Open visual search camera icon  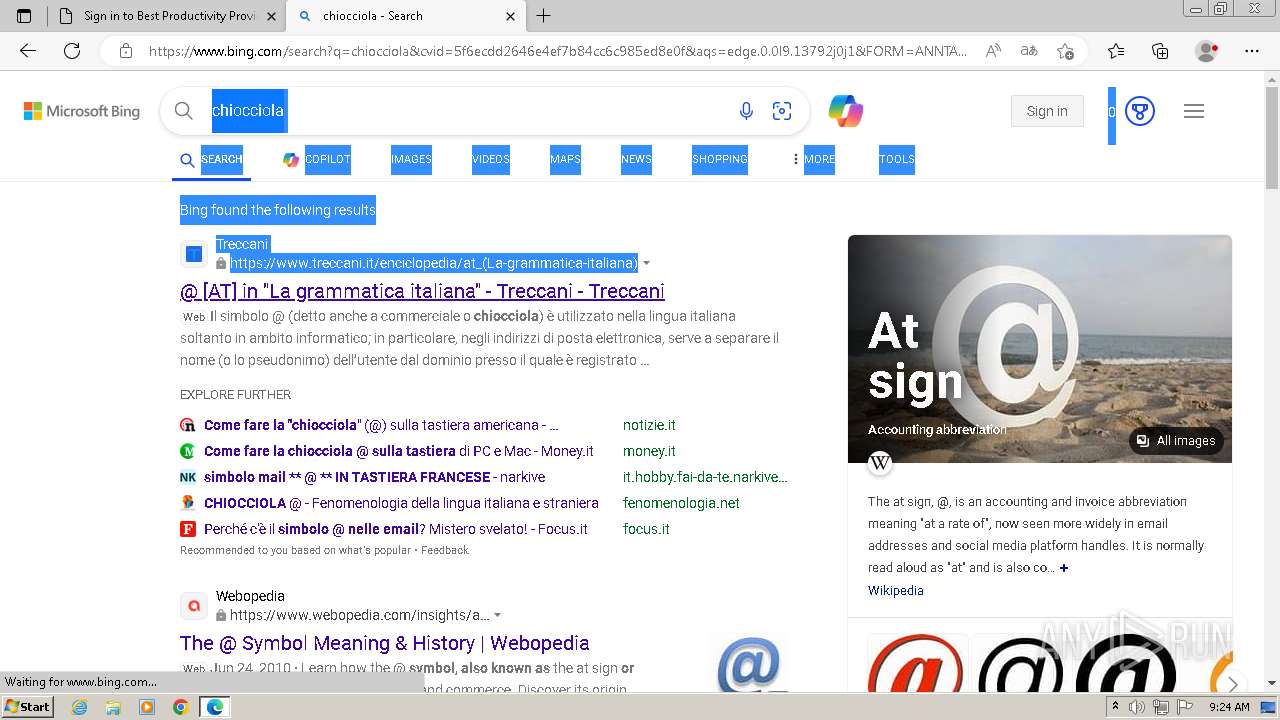[x=782, y=111]
